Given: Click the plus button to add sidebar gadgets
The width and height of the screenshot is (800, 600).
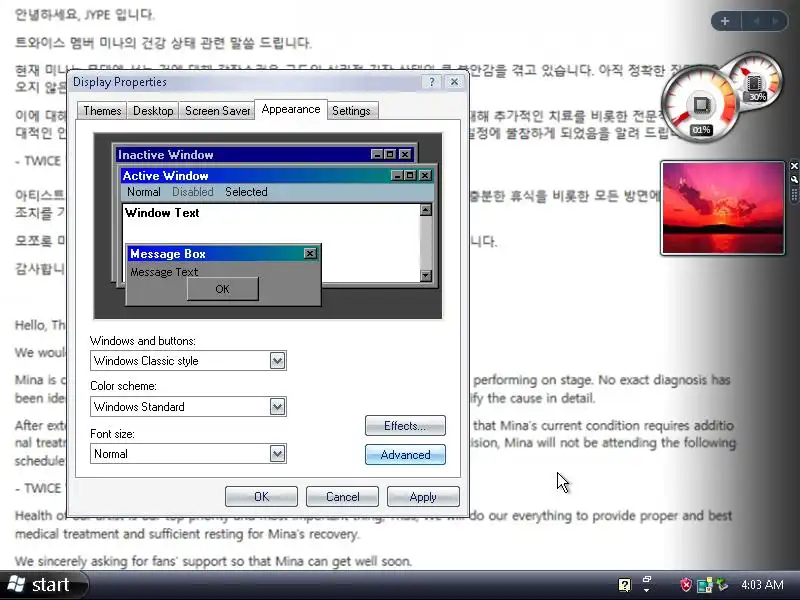Looking at the screenshot, I should pos(725,21).
